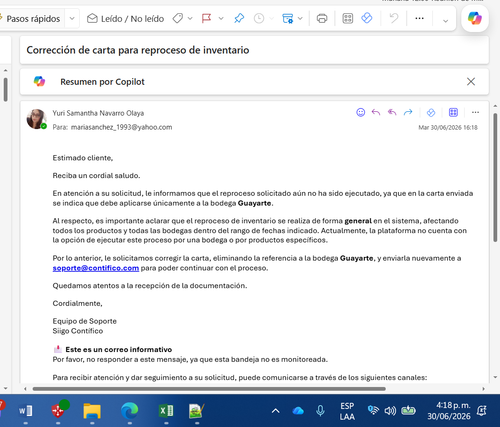This screenshot has height=427, width=500.
Task: Open apps grid icon in message header
Action: pos(453,112)
